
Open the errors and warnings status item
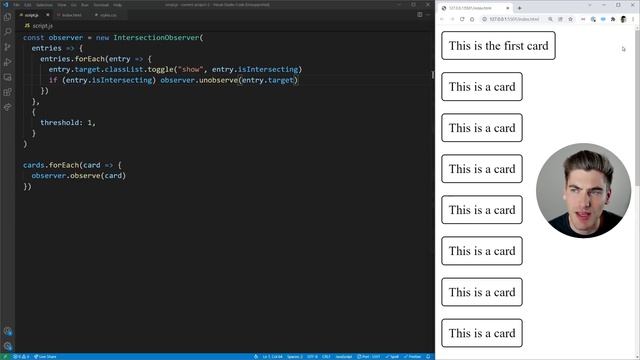coord(21,357)
